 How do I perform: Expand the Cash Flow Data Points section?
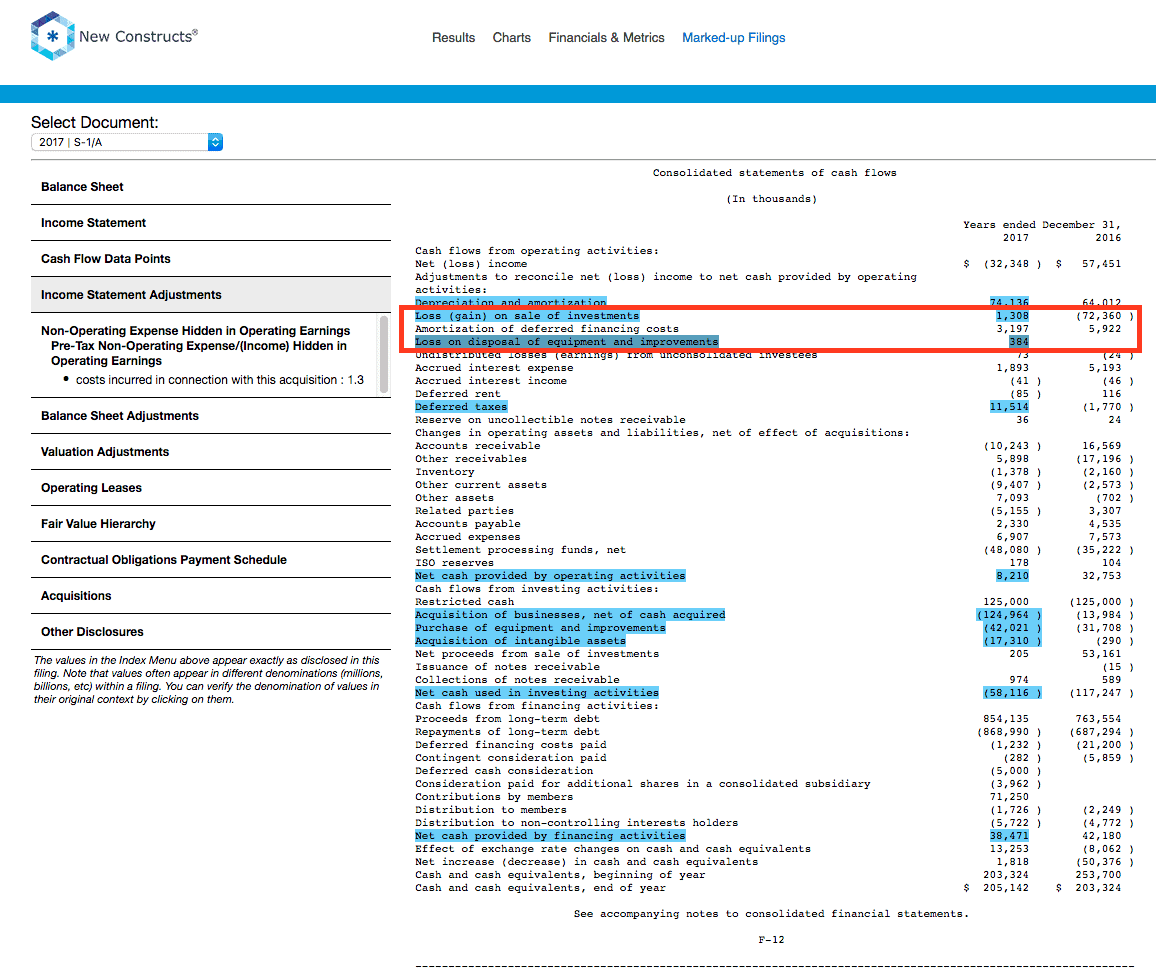[211, 259]
